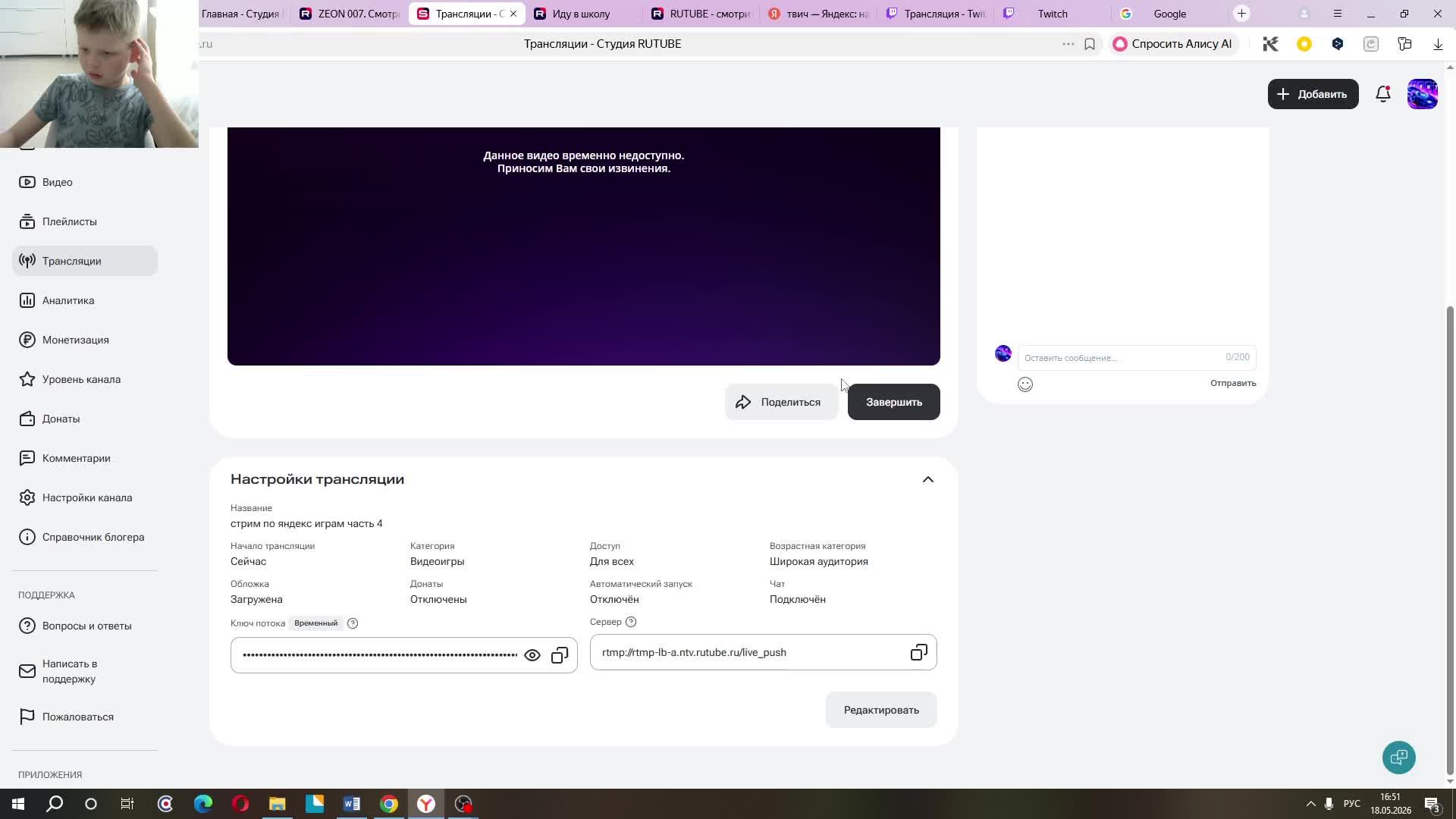Click Пожаловаться in the sidebar
This screenshot has height=819, width=1456.
(85, 717)
